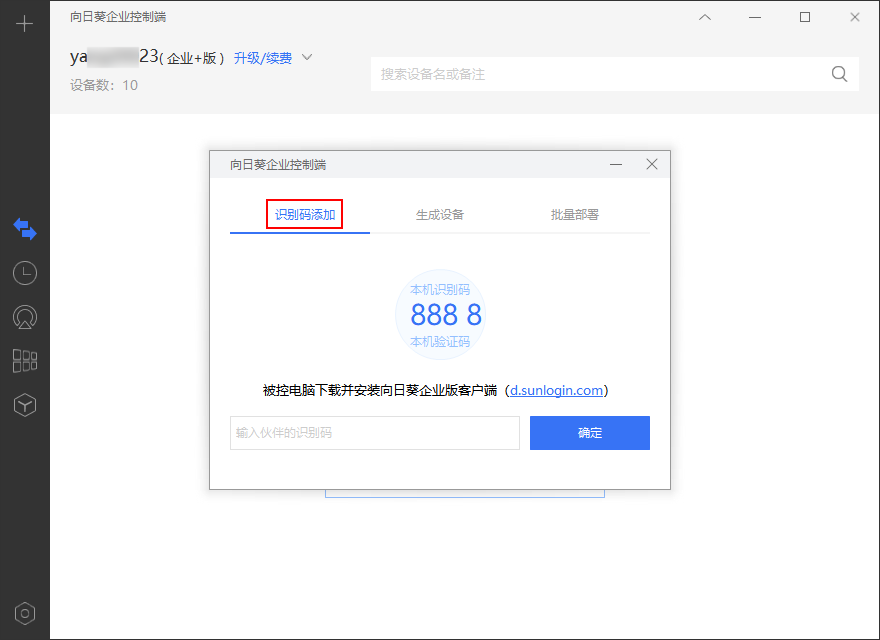Select the 识别码添加 tab

(305, 214)
